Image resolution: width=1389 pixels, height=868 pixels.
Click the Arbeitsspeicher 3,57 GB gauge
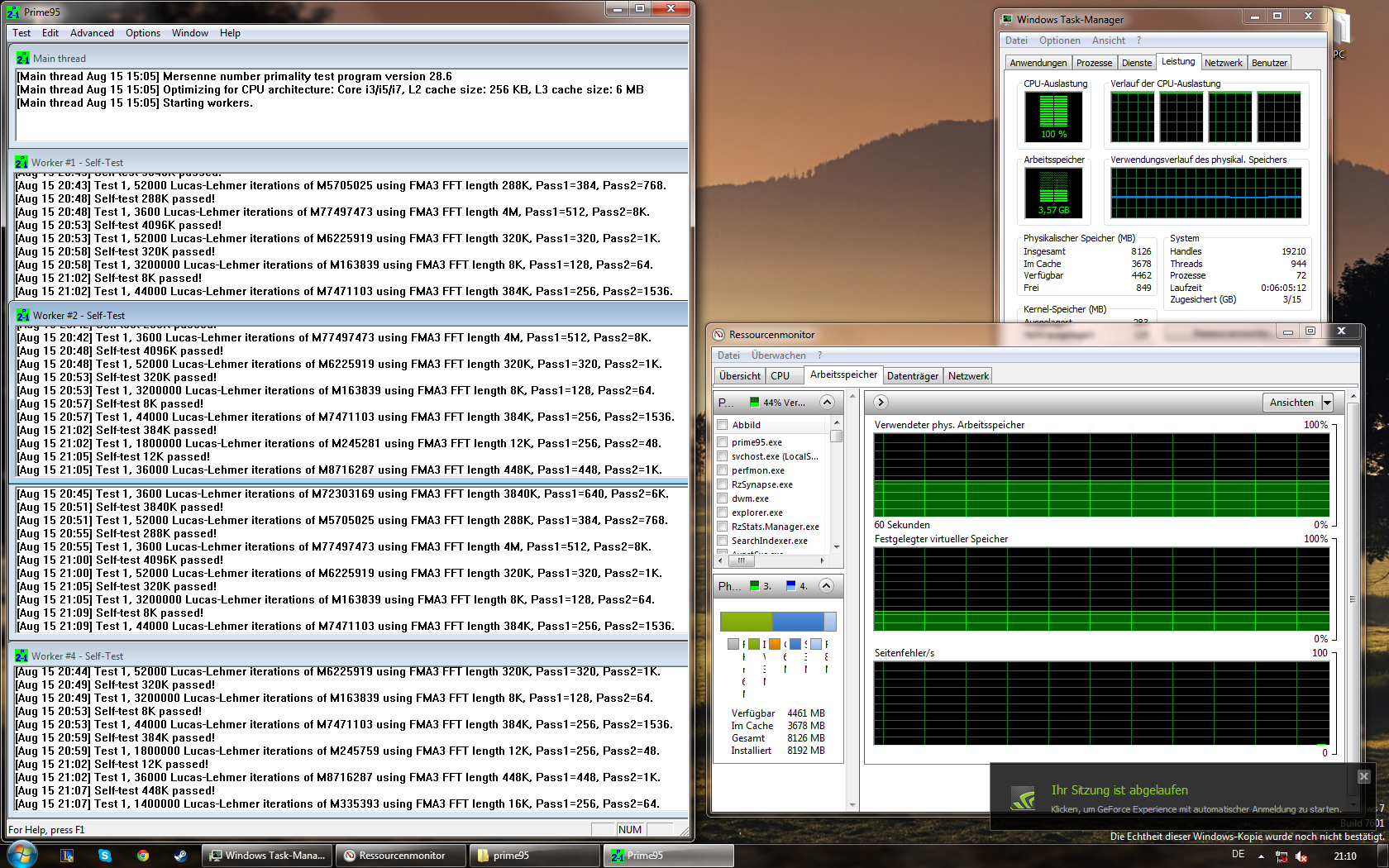[1053, 193]
